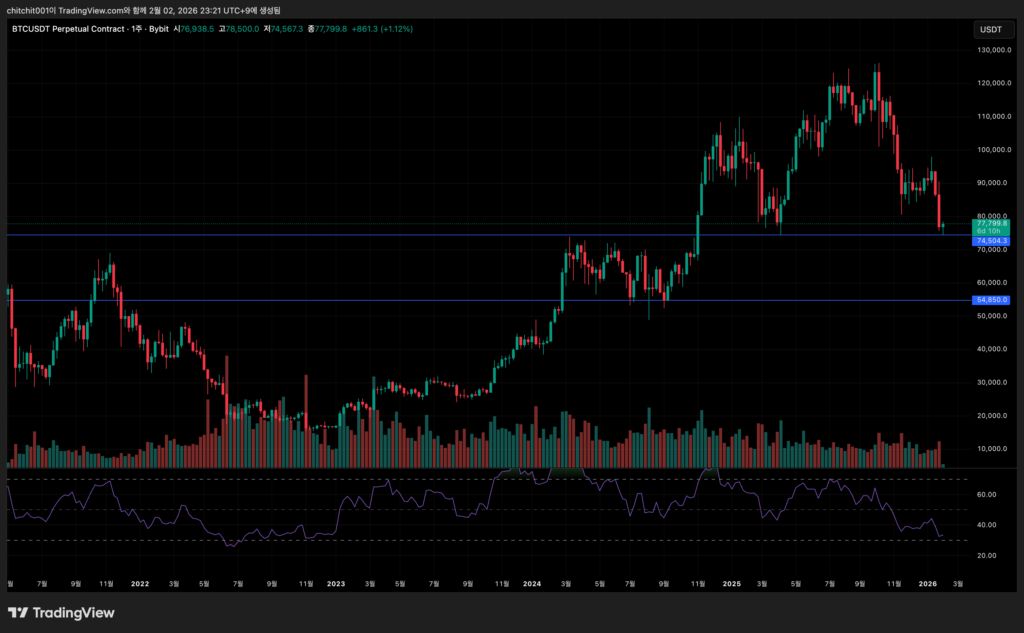Select the 54,850.0 blue price label
This screenshot has height=633, width=1024.
[991, 300]
